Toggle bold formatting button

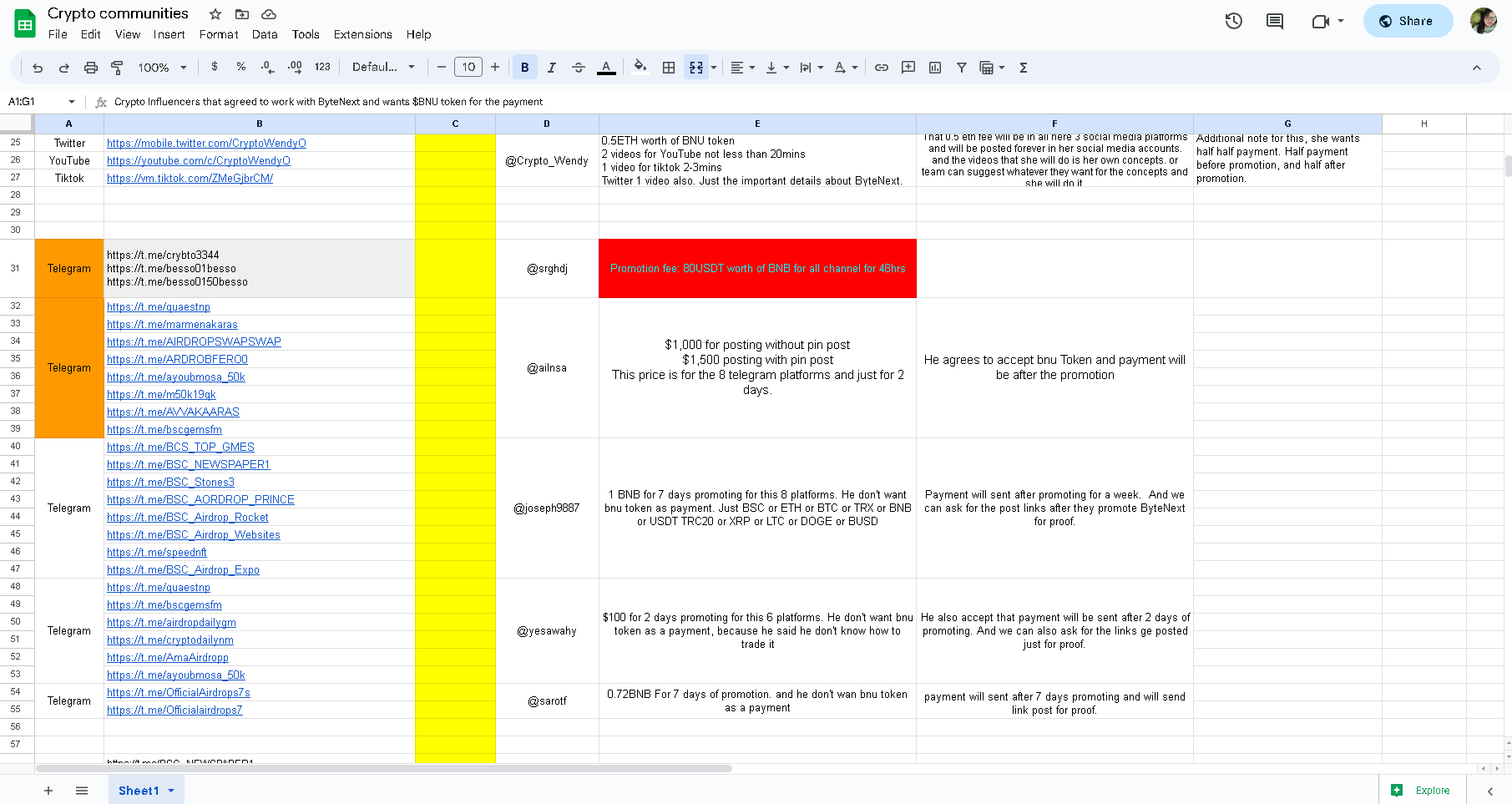(x=525, y=68)
